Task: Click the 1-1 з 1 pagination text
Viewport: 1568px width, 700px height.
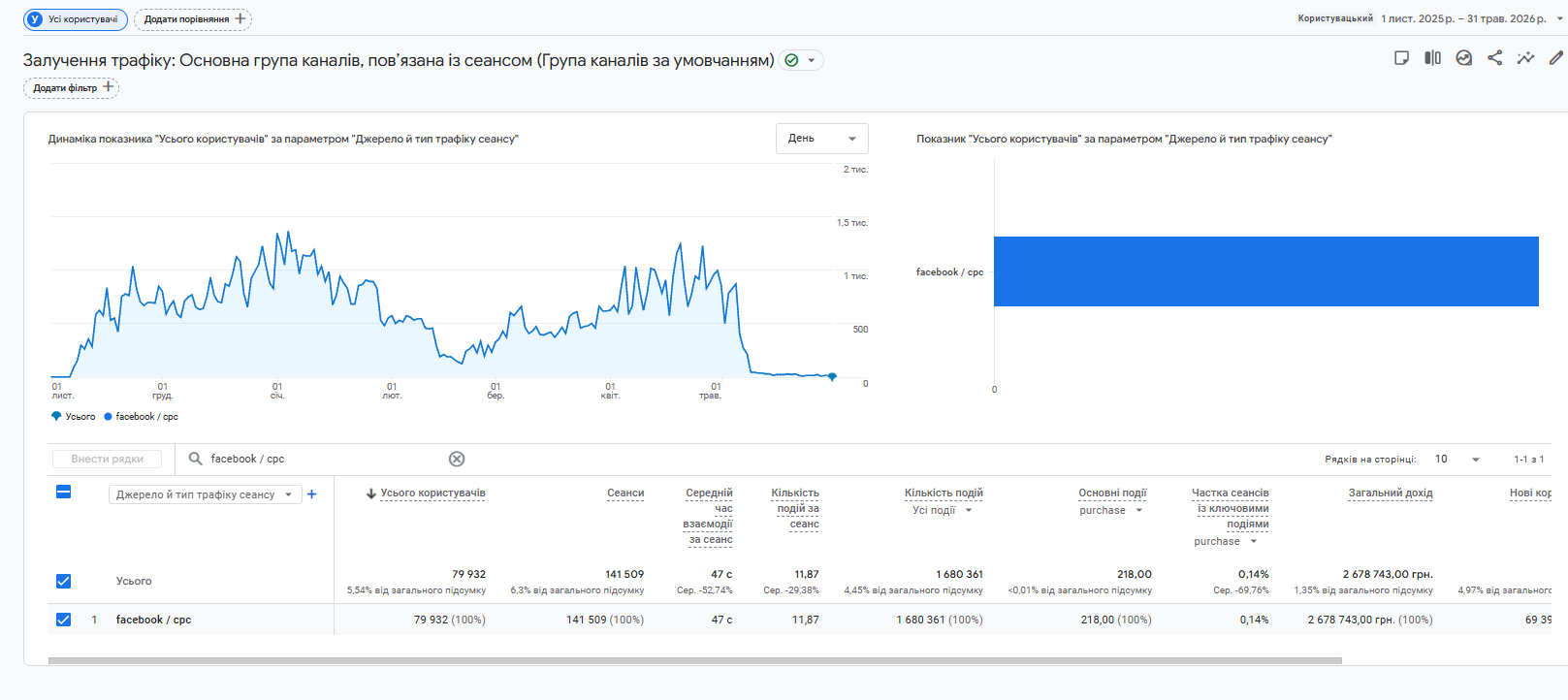Action: 1529,459
